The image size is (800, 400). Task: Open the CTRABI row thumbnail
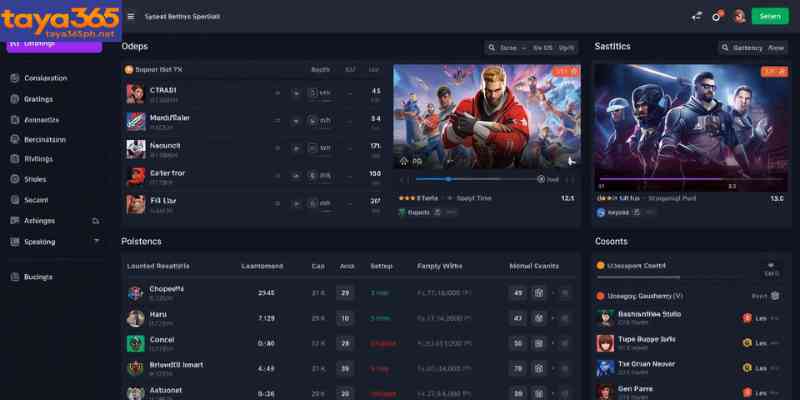(136, 94)
